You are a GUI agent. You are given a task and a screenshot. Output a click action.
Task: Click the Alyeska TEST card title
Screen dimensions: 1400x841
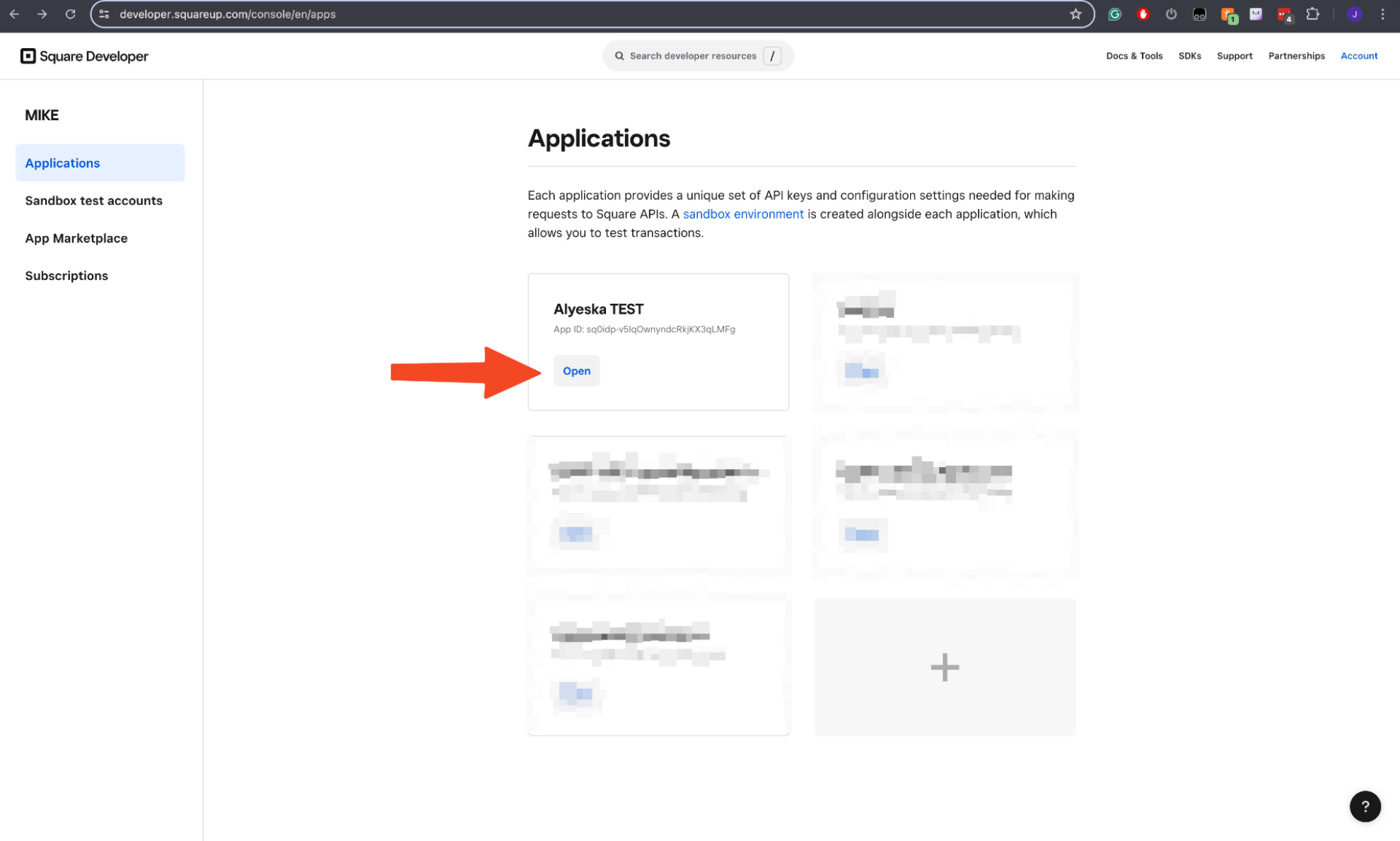(x=598, y=309)
